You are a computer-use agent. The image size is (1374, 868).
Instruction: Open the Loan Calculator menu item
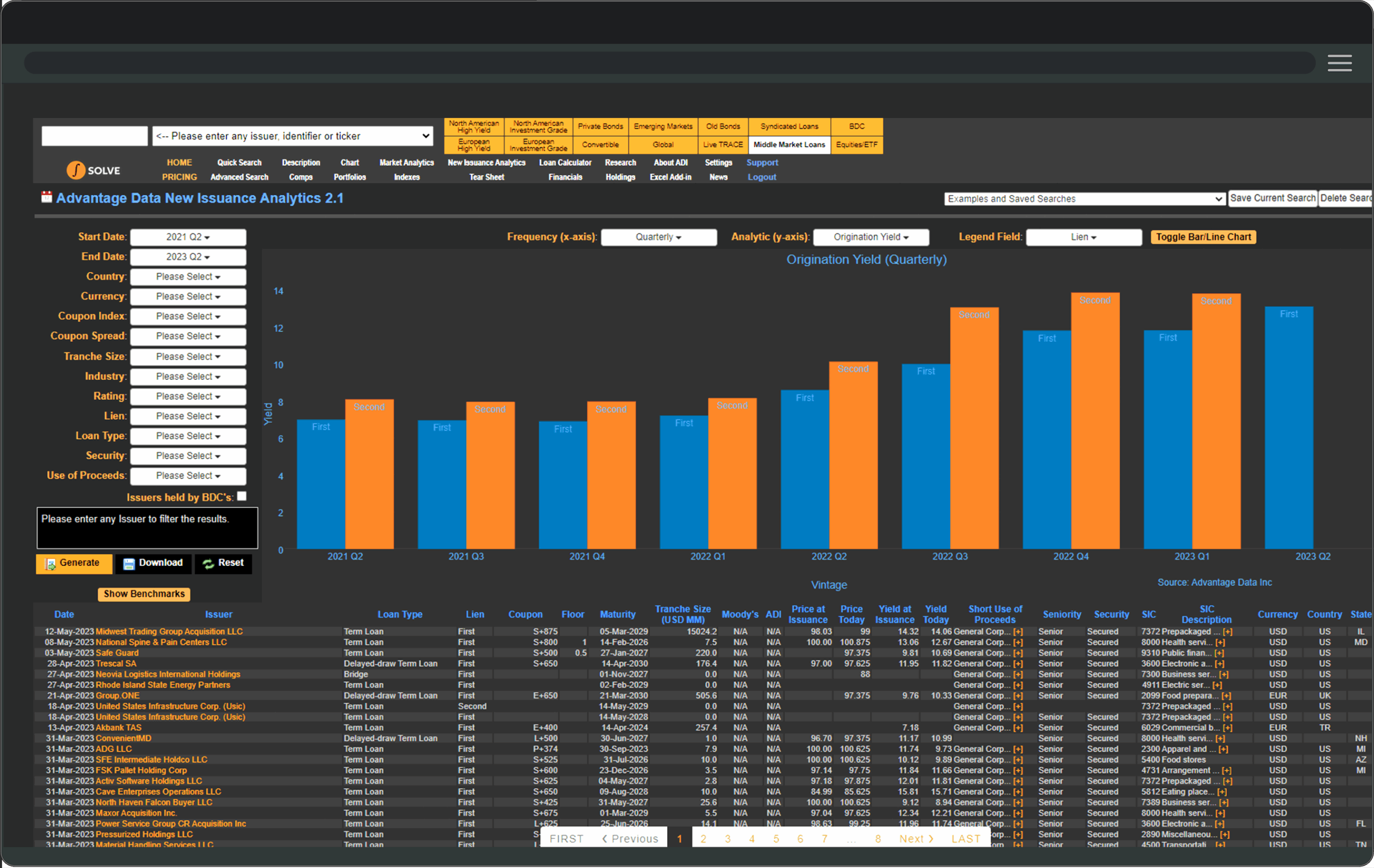[565, 163]
